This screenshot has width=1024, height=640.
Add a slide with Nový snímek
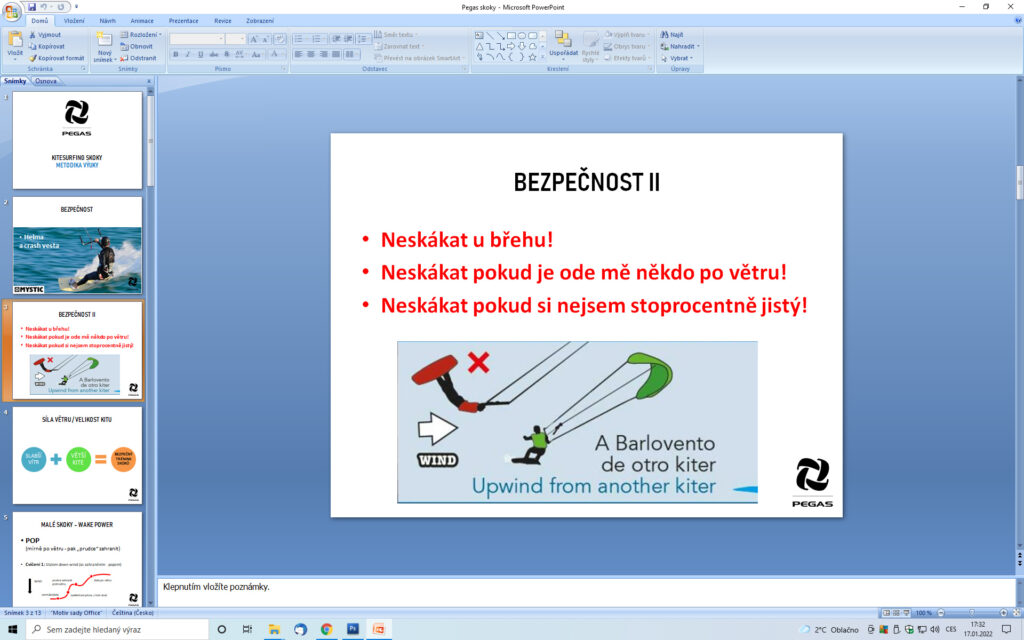104,47
